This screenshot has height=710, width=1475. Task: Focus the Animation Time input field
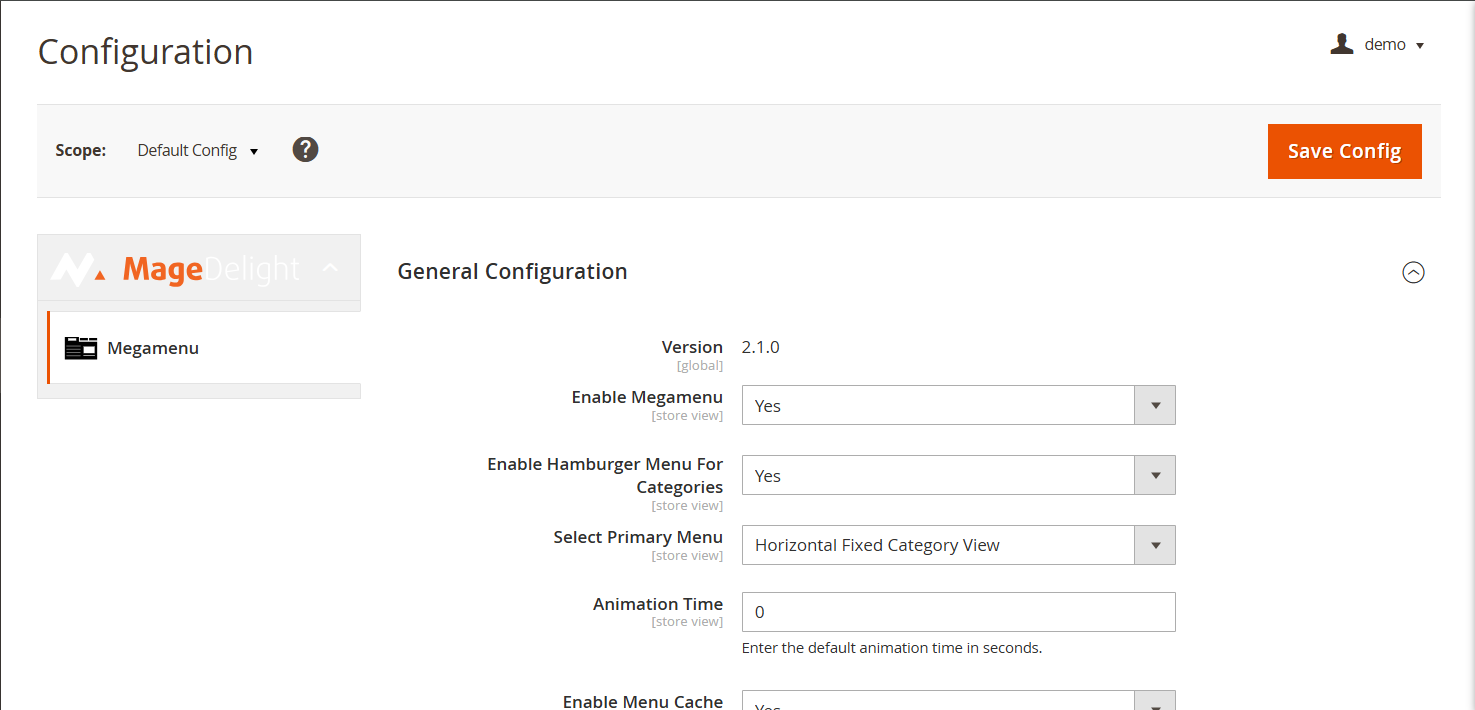click(958, 612)
